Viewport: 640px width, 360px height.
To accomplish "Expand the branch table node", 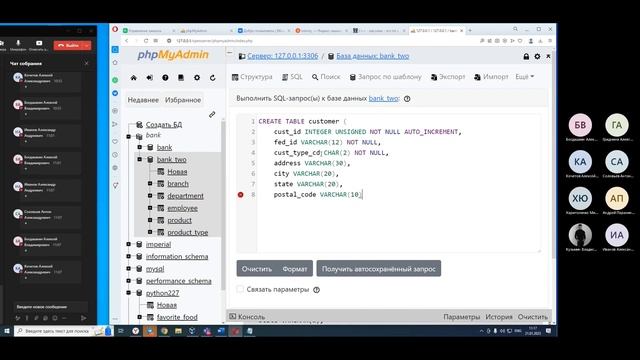I will 150,184.
